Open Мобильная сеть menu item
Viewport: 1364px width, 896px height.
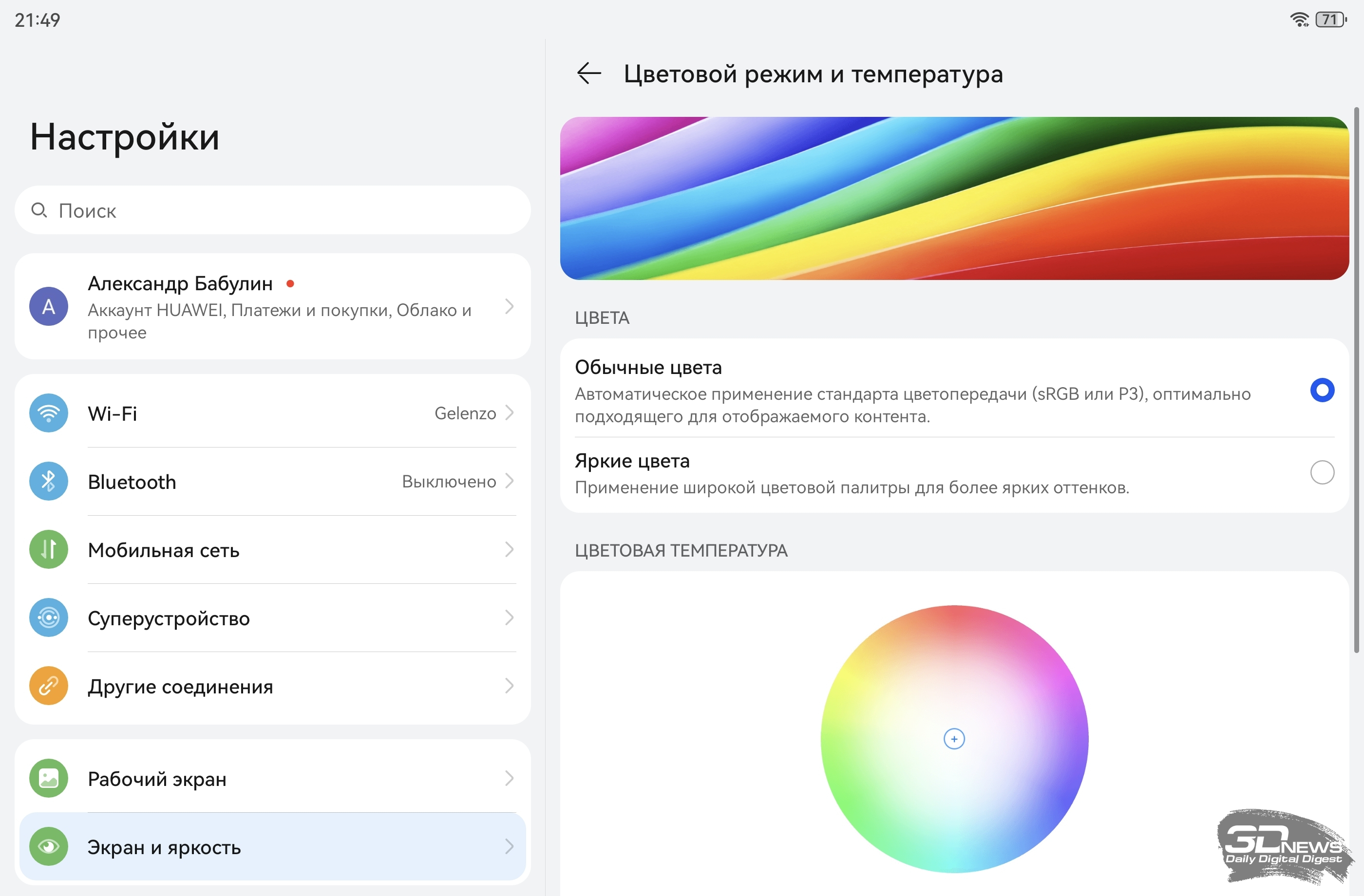[163, 550]
